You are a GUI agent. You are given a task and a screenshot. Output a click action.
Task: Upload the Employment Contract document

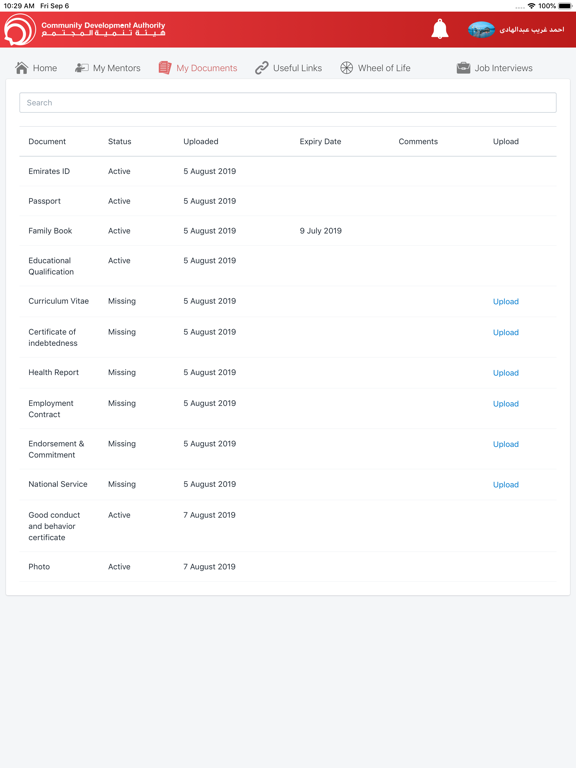(x=505, y=404)
